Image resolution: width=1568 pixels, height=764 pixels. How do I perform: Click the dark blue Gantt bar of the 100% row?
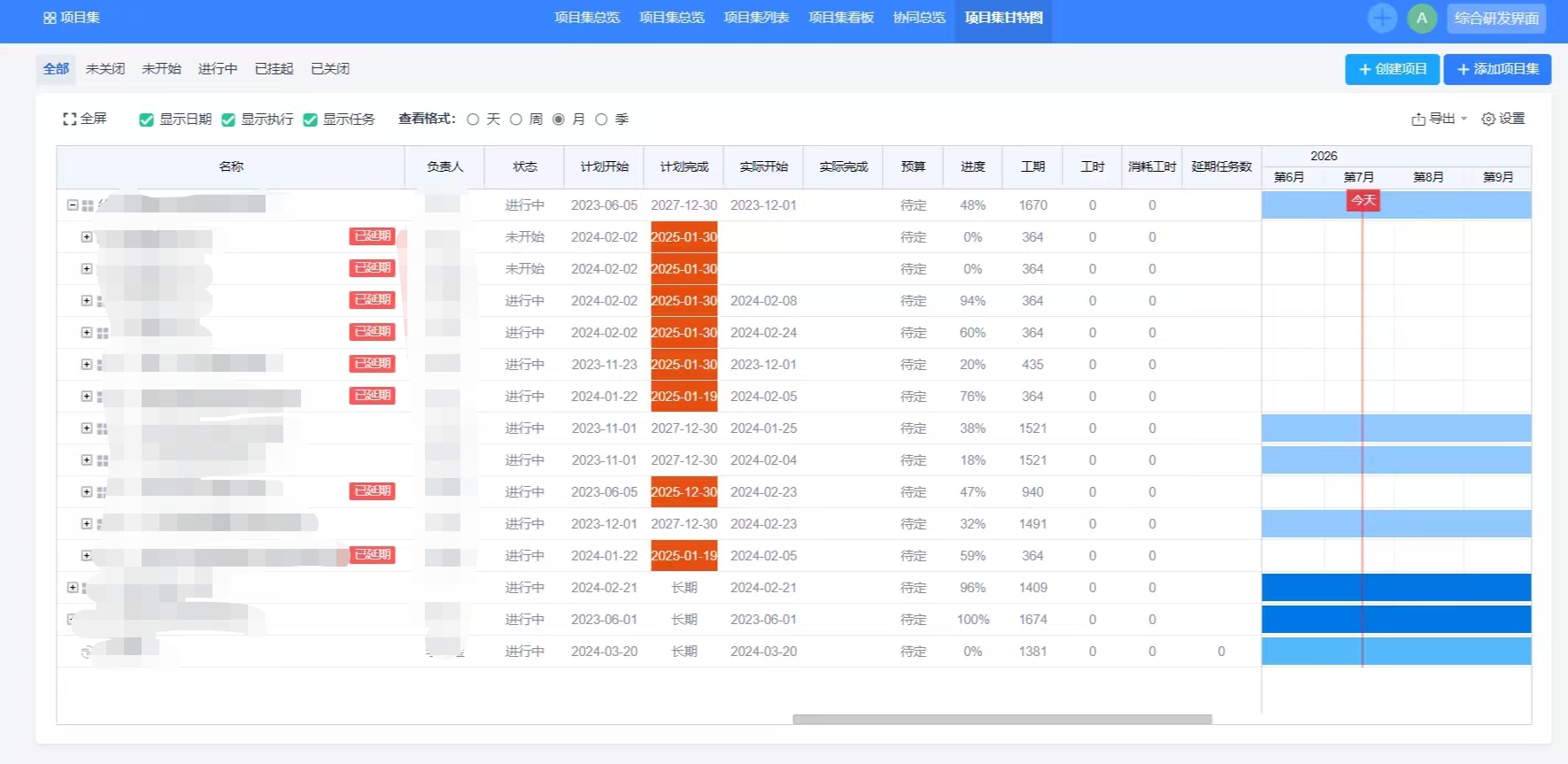[x=1396, y=620]
